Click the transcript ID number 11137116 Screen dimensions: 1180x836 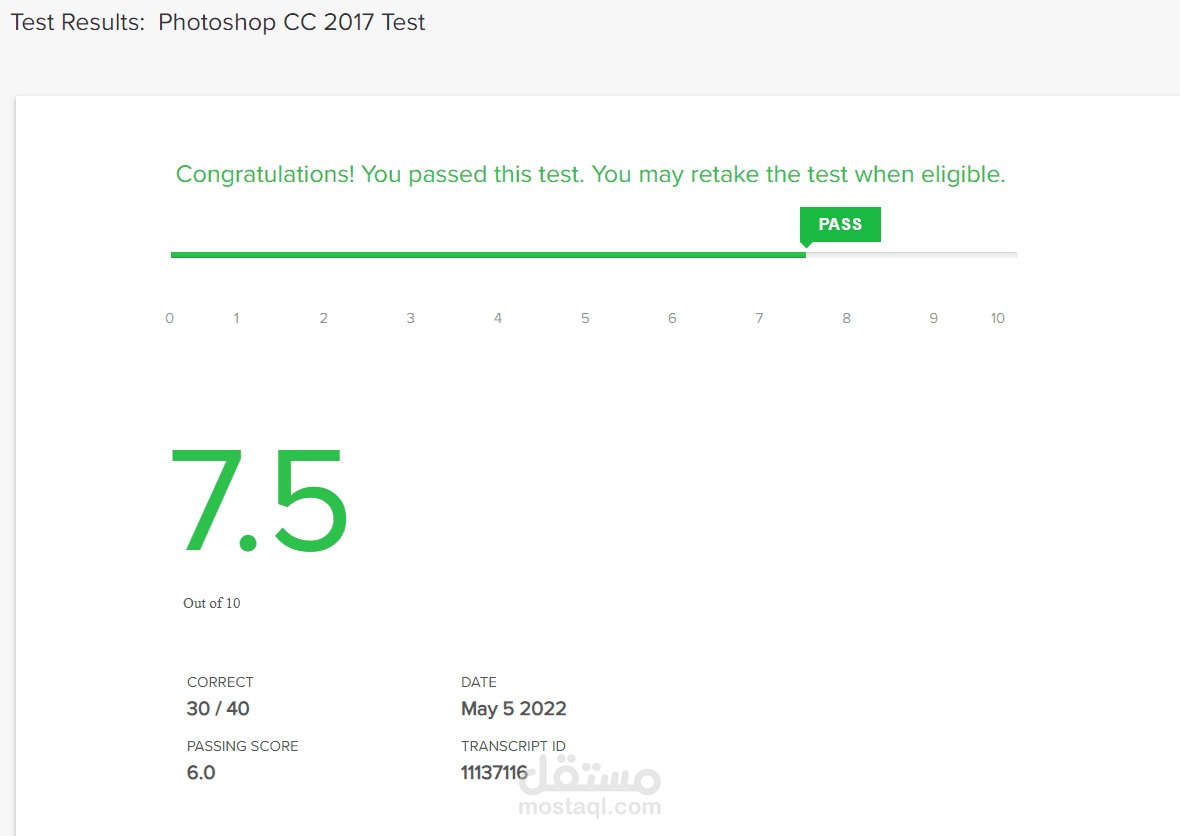click(494, 773)
